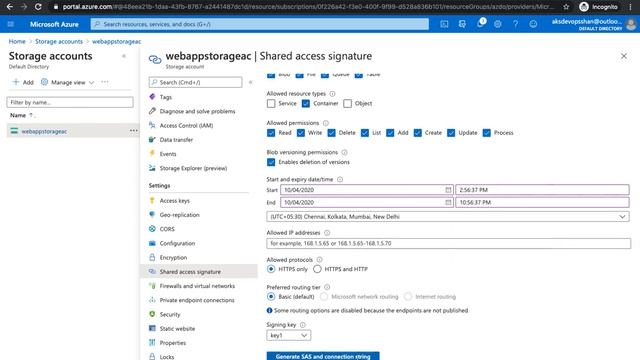Image resolution: width=640 pixels, height=360 pixels.
Task: Uncheck the Read permission
Action: click(271, 133)
